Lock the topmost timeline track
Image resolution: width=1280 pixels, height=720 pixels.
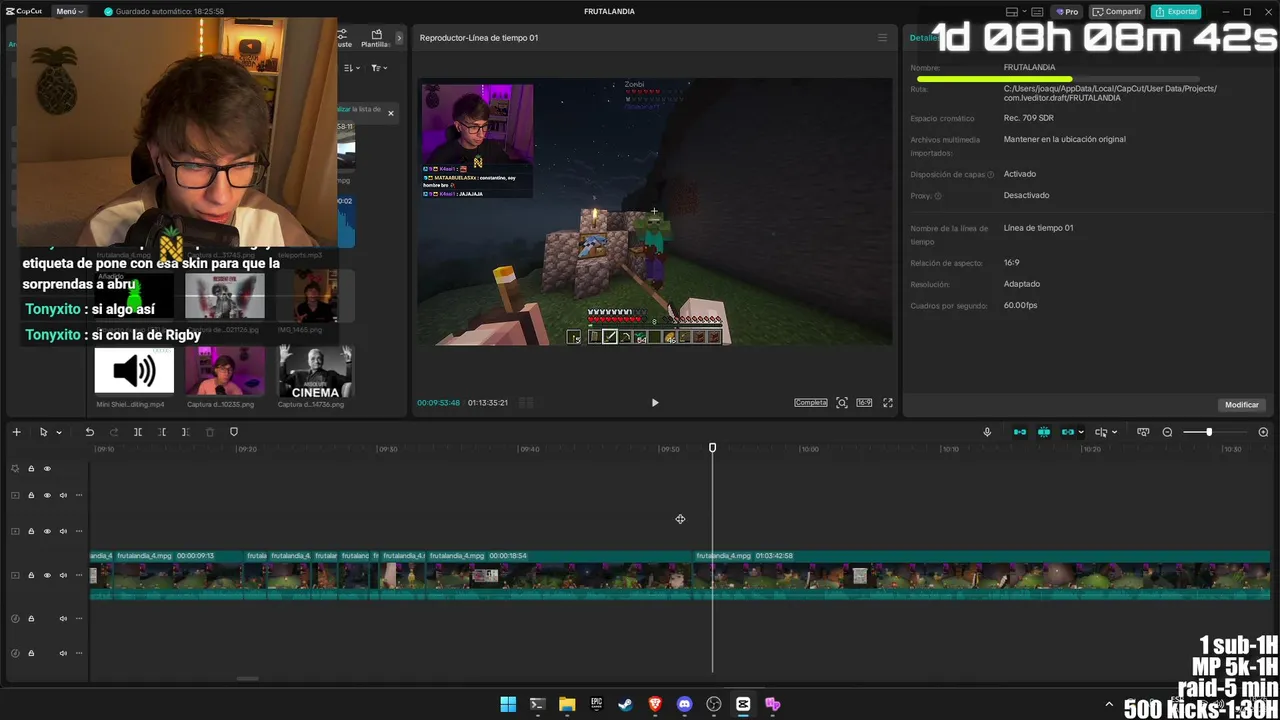click(31, 468)
